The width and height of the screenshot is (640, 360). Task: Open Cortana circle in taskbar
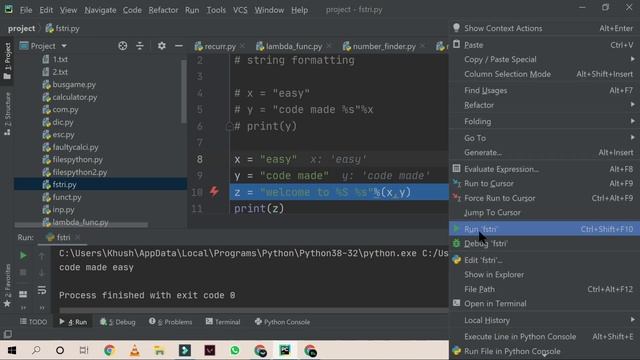pos(60,350)
